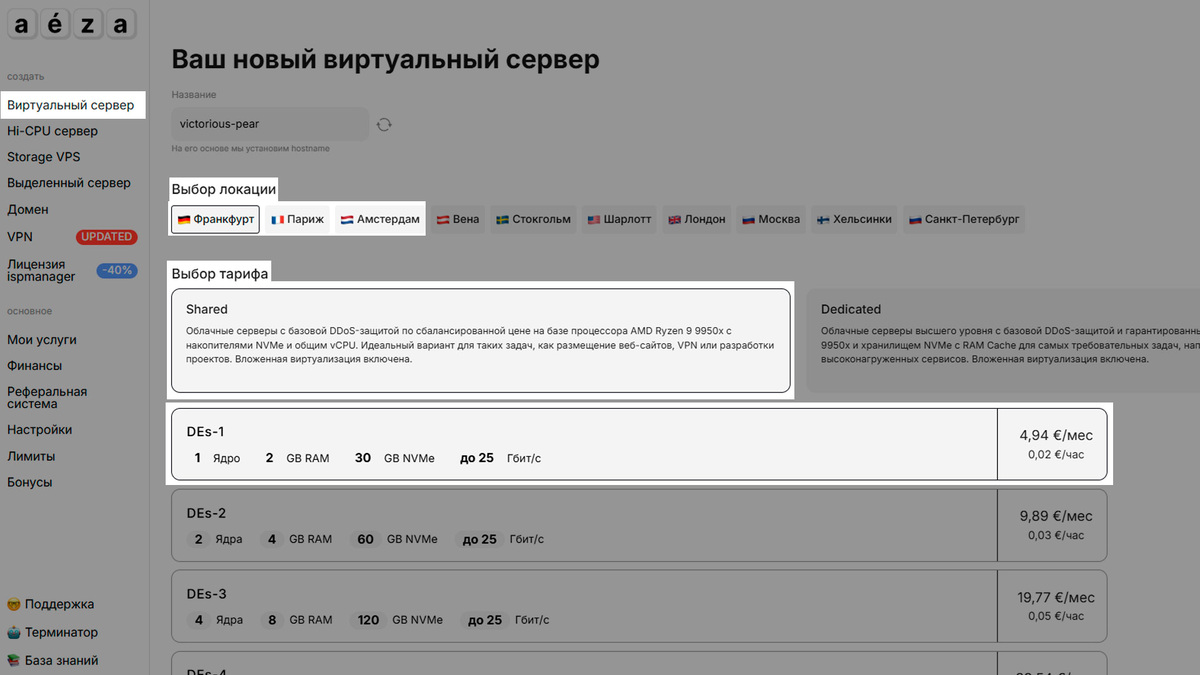Switch to the Hi-CPU сервер section
The height and width of the screenshot is (675, 1200).
(50, 131)
